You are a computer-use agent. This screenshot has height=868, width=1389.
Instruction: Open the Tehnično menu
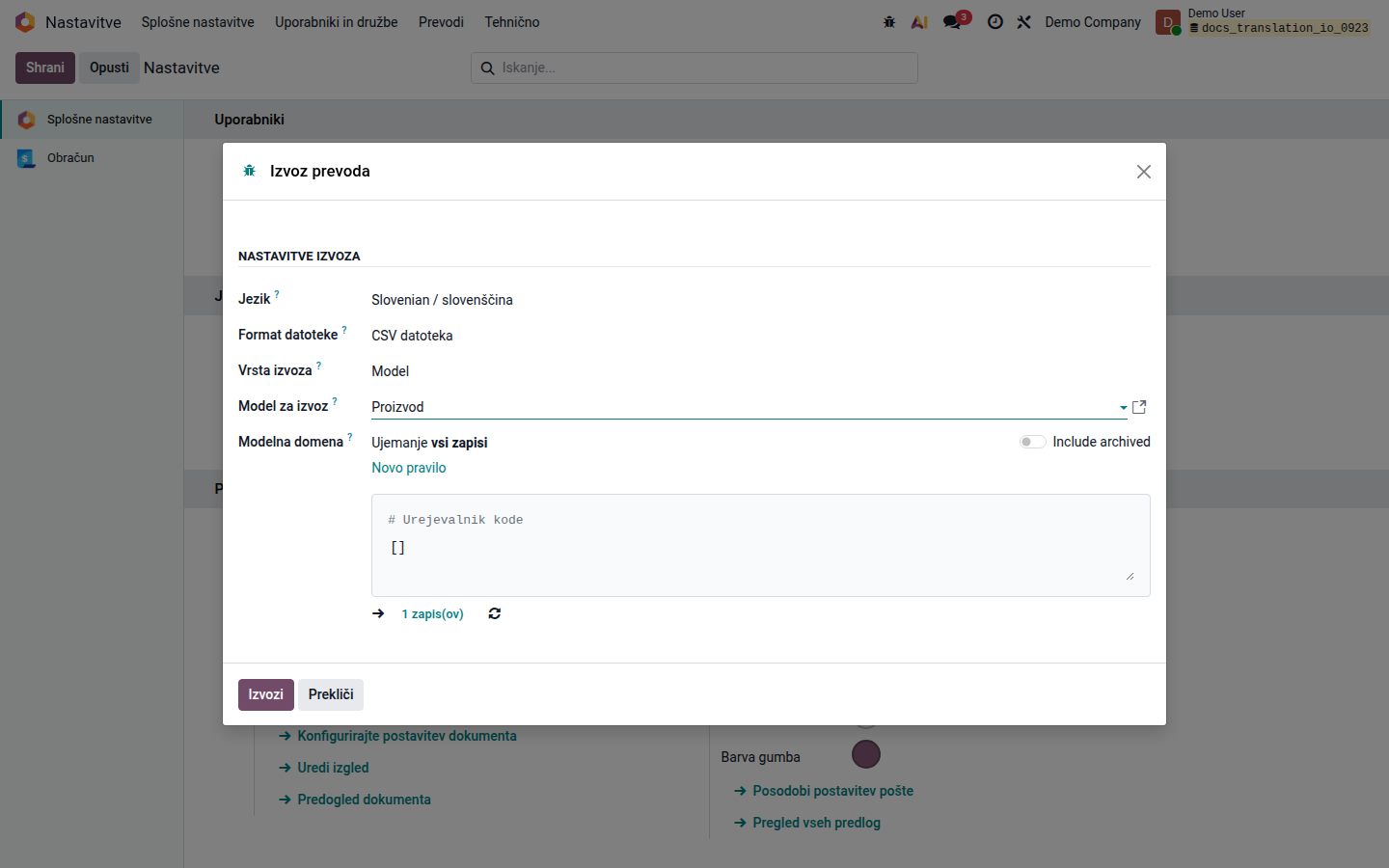512,22
